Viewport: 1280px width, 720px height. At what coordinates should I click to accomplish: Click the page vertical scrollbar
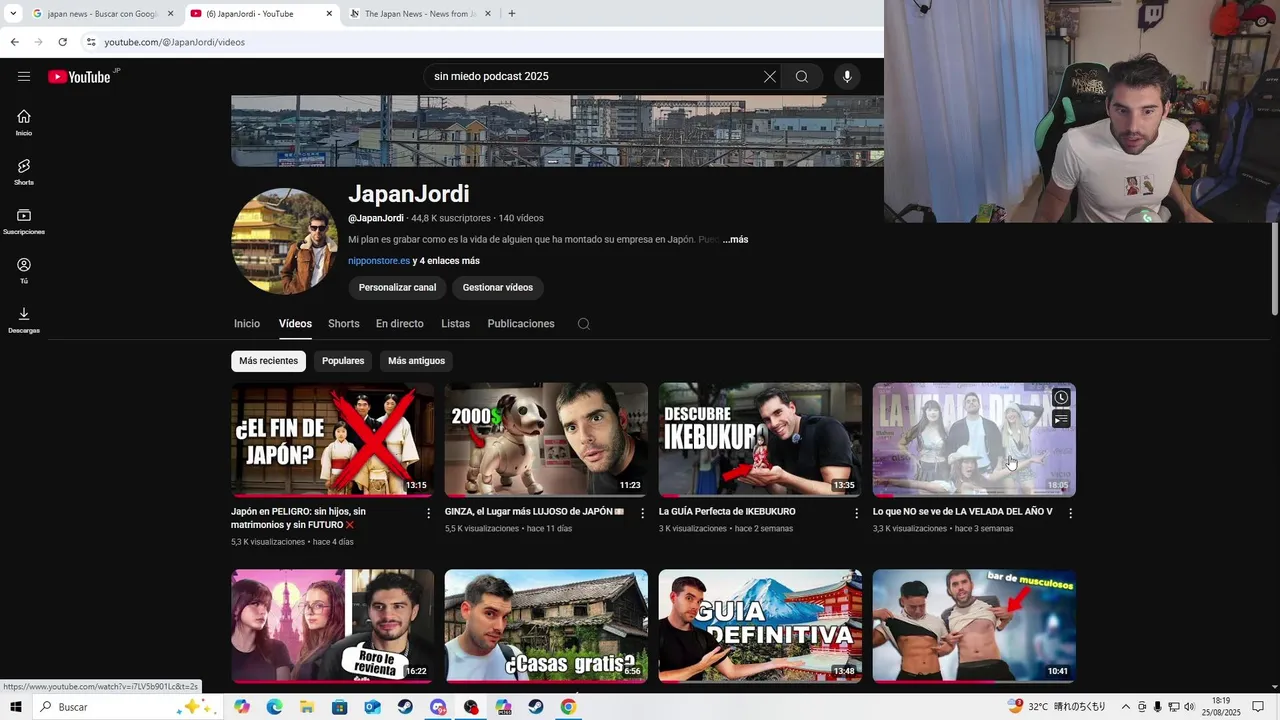click(1274, 268)
